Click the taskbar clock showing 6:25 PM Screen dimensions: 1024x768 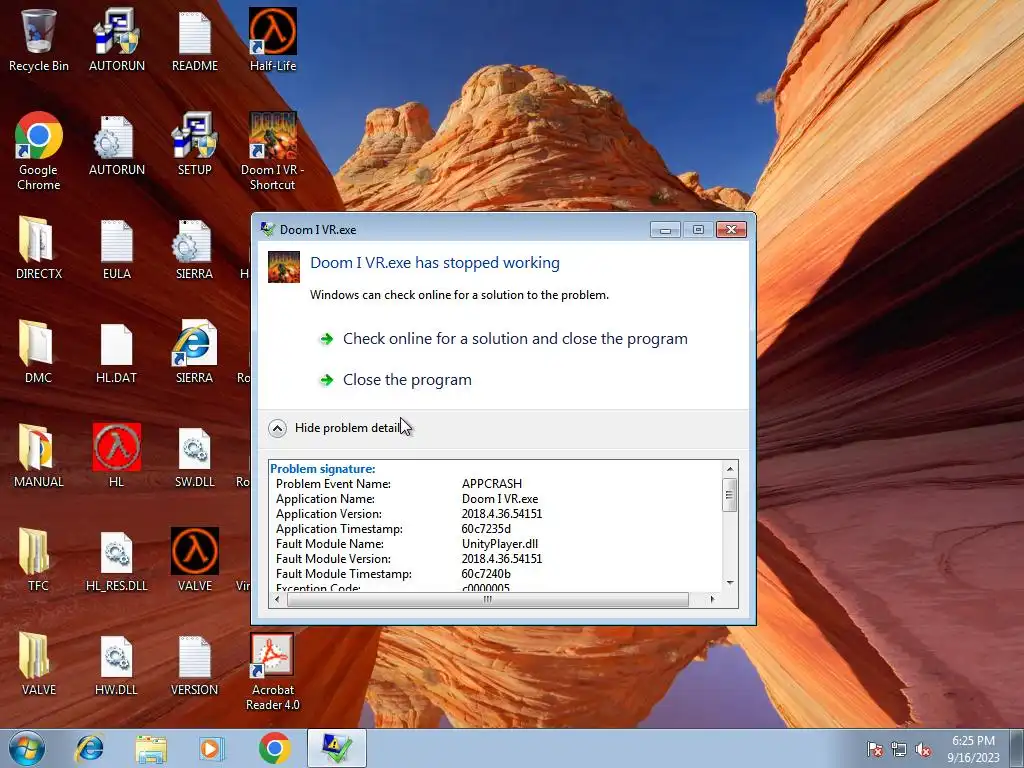coord(973,748)
